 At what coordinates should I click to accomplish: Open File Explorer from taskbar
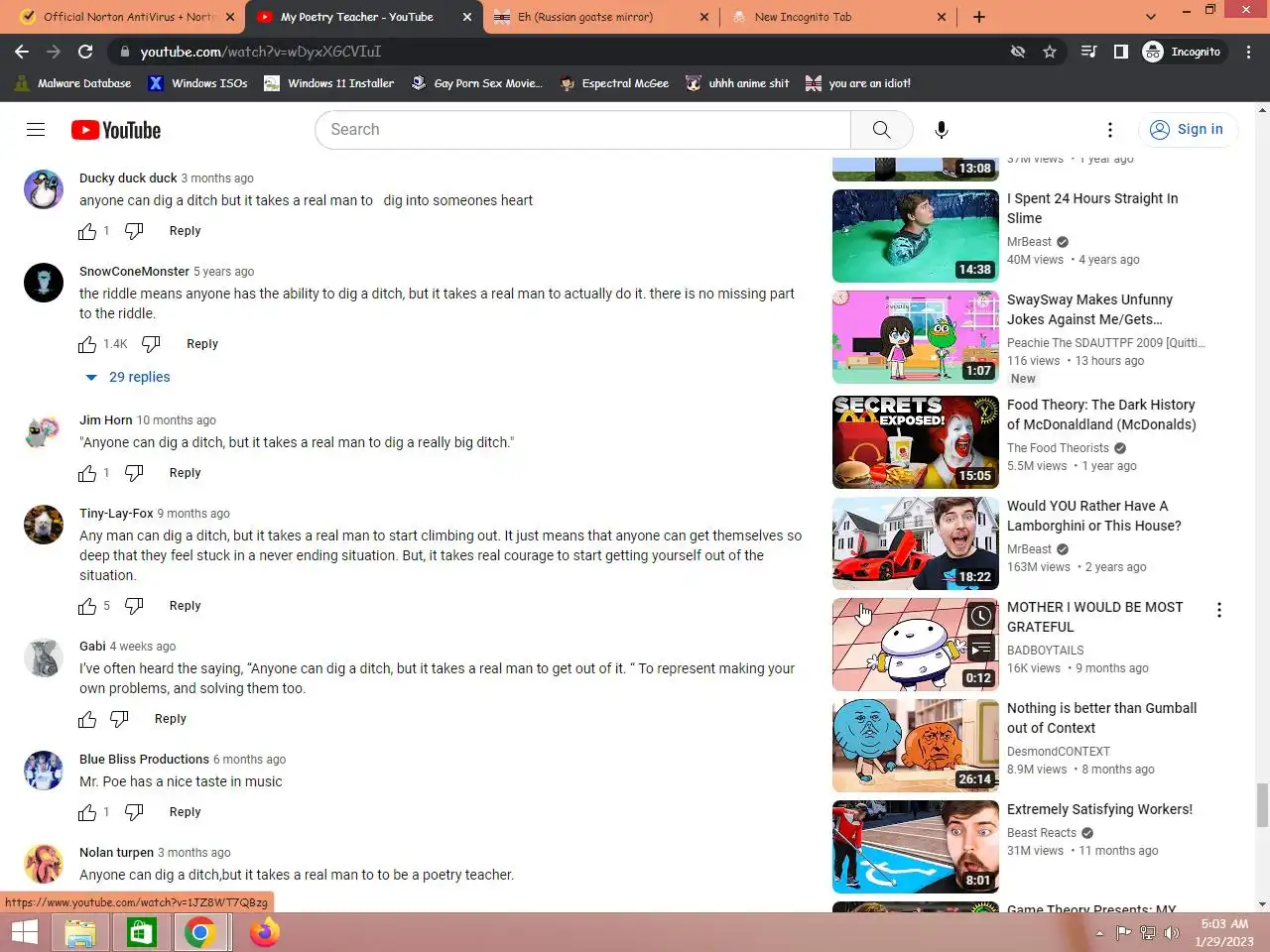tap(80, 933)
